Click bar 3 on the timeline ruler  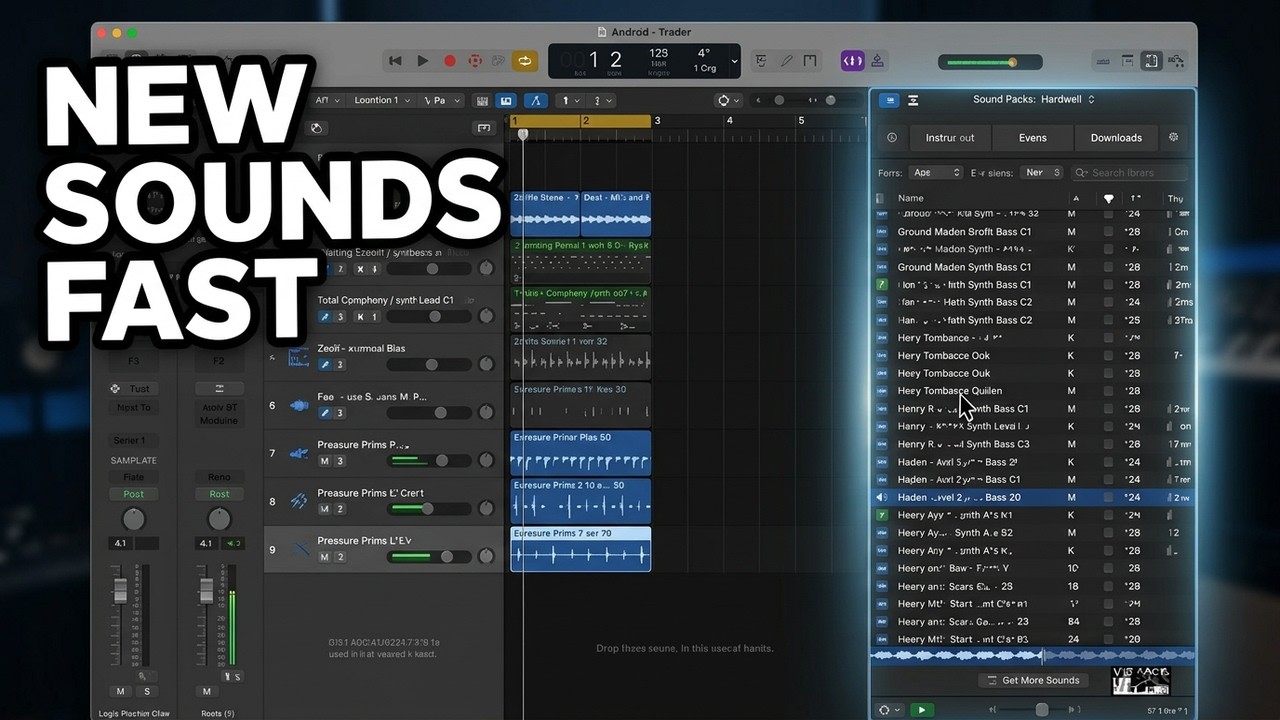click(x=657, y=121)
